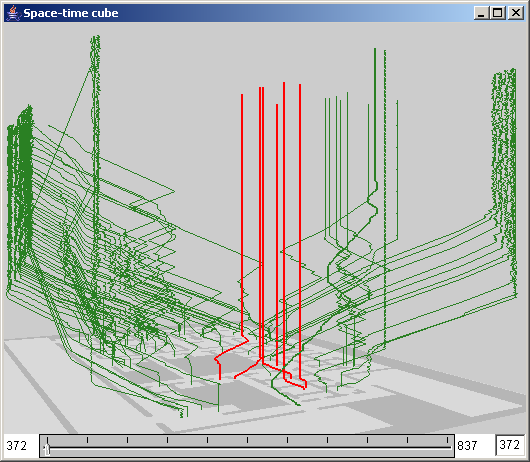Click the current time value field showing 372

point(510,445)
